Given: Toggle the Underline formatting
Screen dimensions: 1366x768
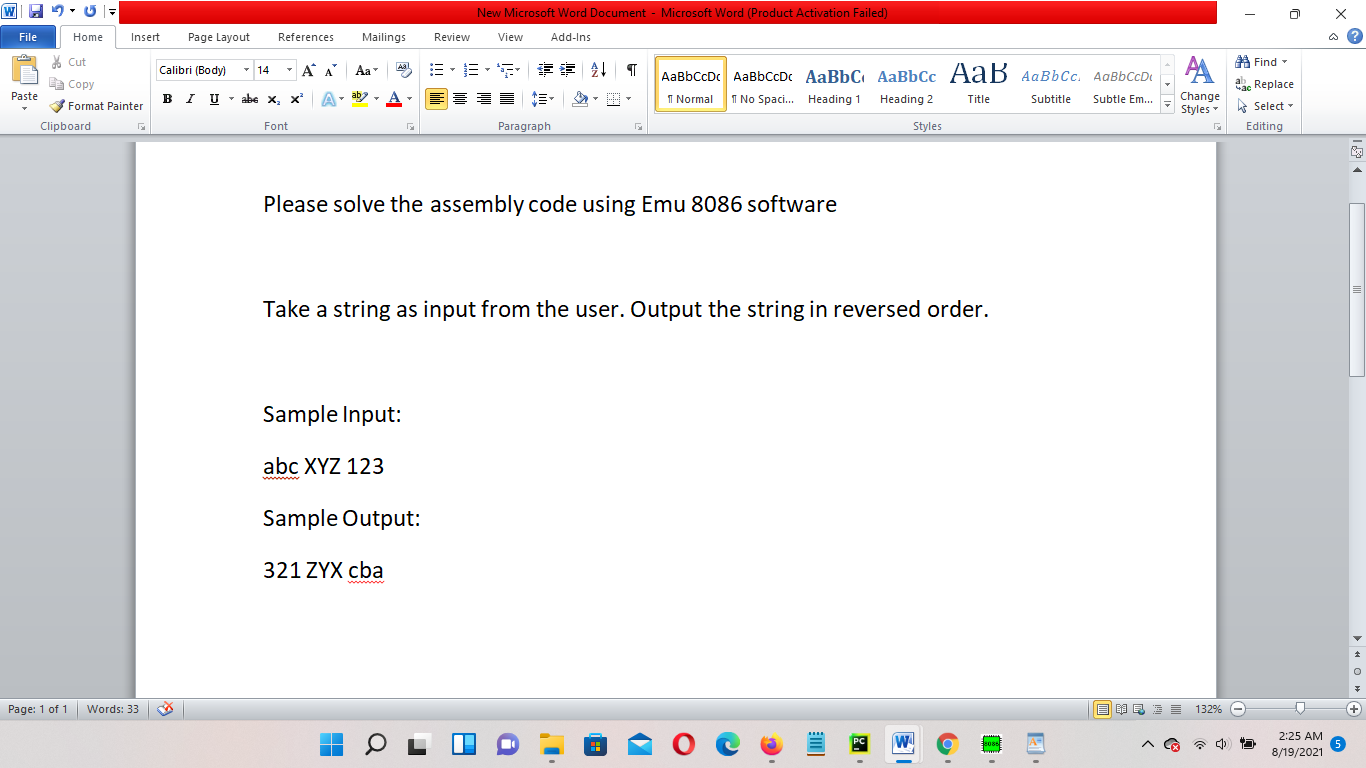Looking at the screenshot, I should click(x=212, y=99).
